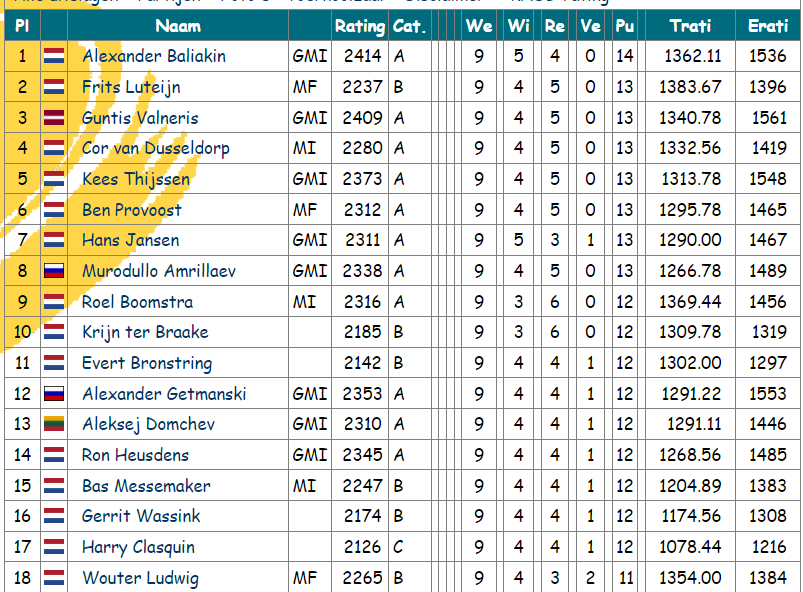Click on Hans Jansen's name
Screen dimensions: 803x592
click(131, 240)
